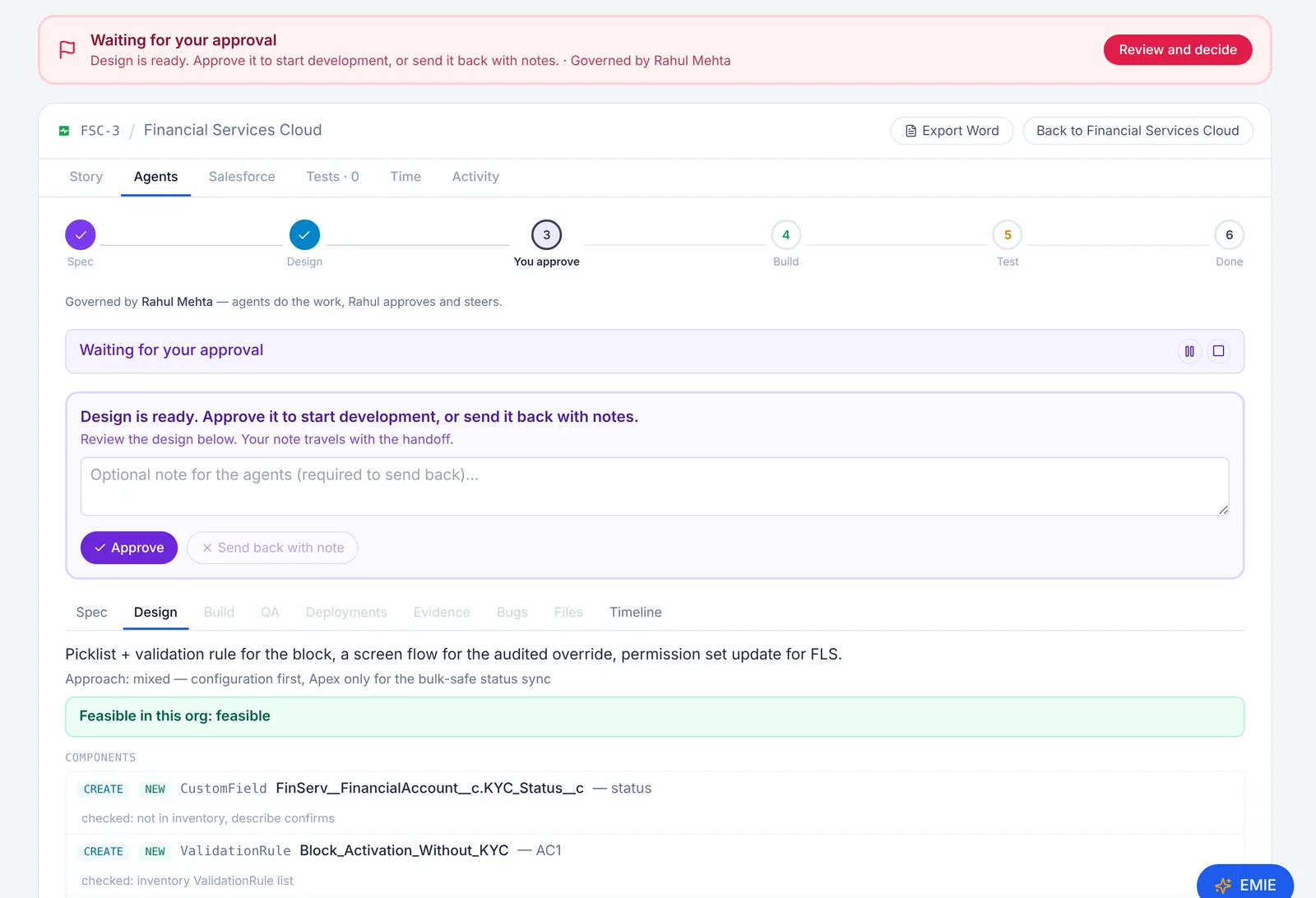Viewport: 1316px width, 898px height.
Task: Click the Financial Services Cloud breadcrumb
Action: click(x=233, y=130)
